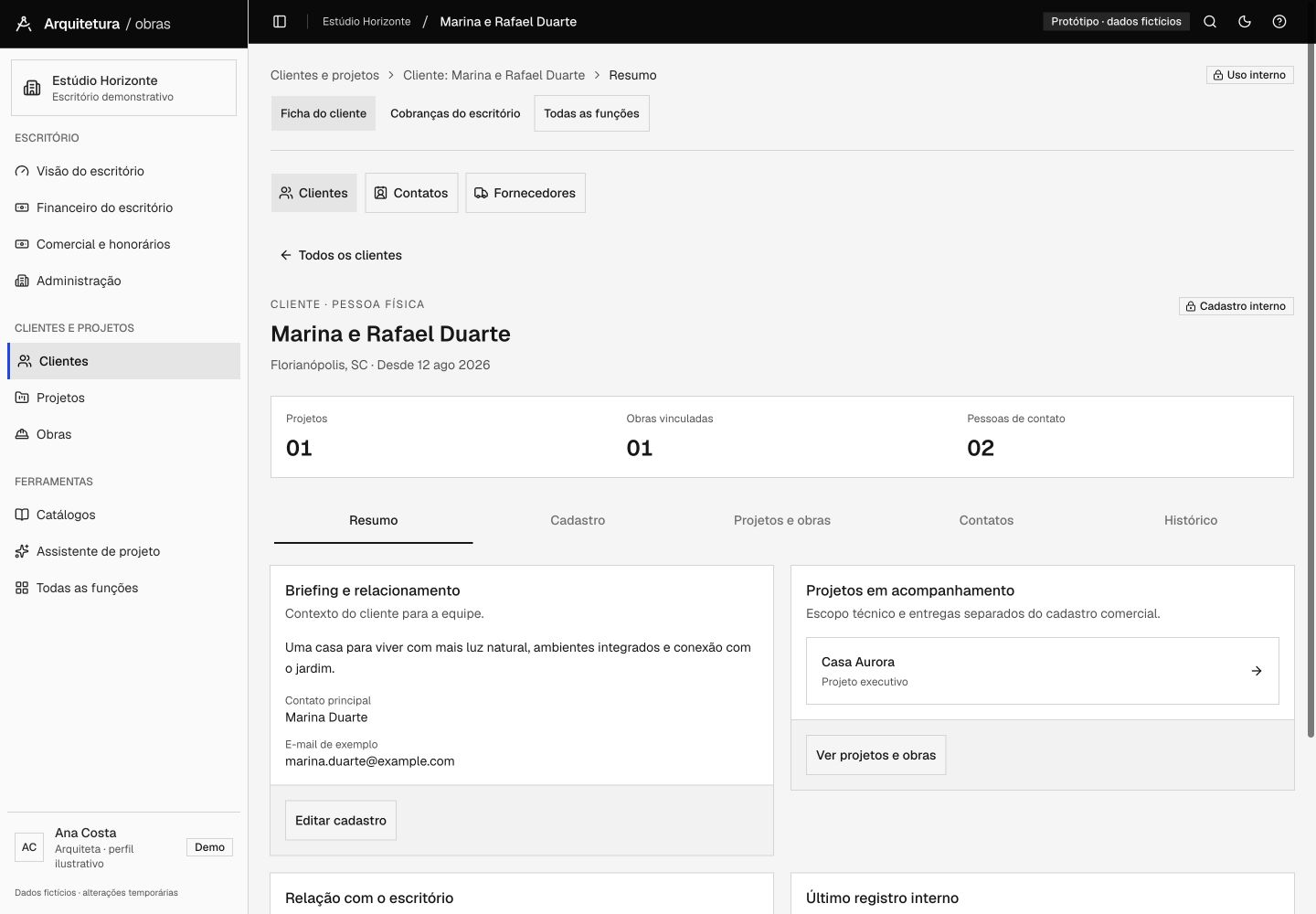Open Administração in sidebar

[123, 281]
